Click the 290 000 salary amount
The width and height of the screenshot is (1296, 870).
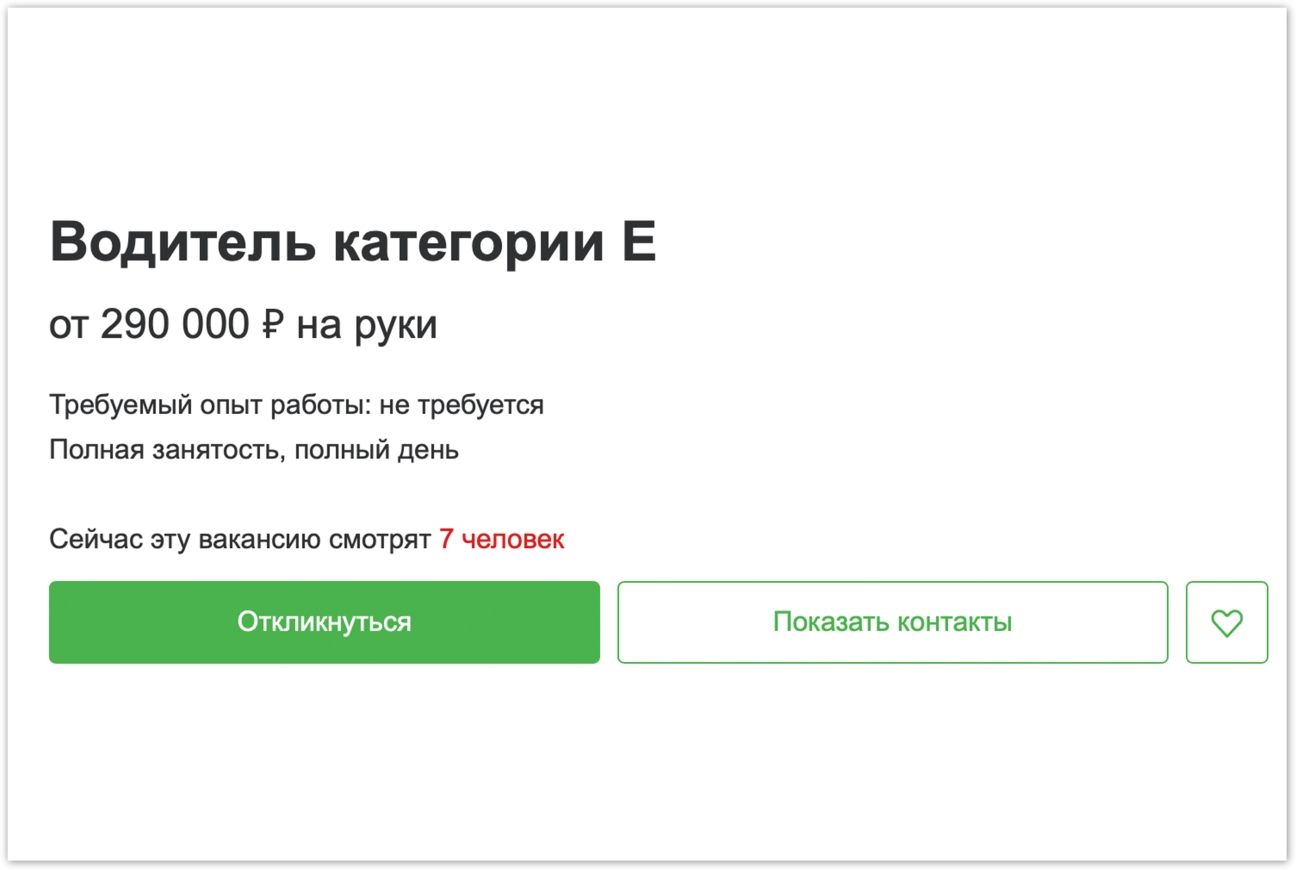[x=175, y=325]
